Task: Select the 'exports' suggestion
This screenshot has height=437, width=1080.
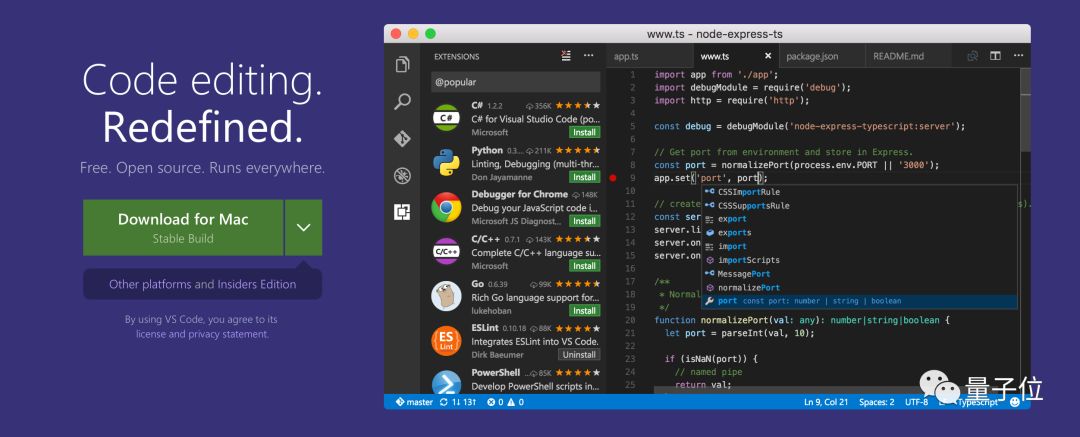Action: (x=859, y=233)
